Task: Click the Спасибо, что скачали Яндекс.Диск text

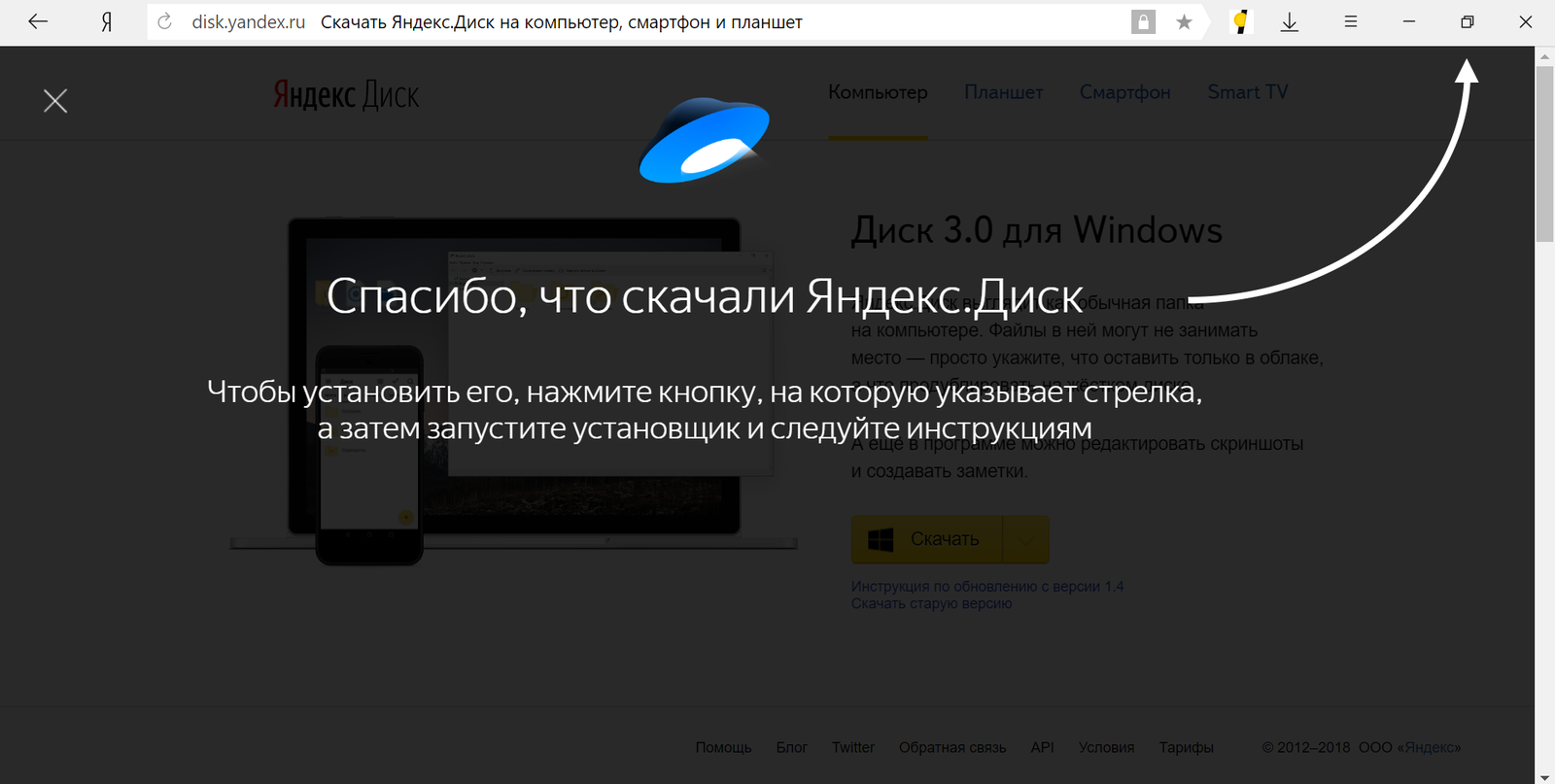Action: click(x=705, y=296)
